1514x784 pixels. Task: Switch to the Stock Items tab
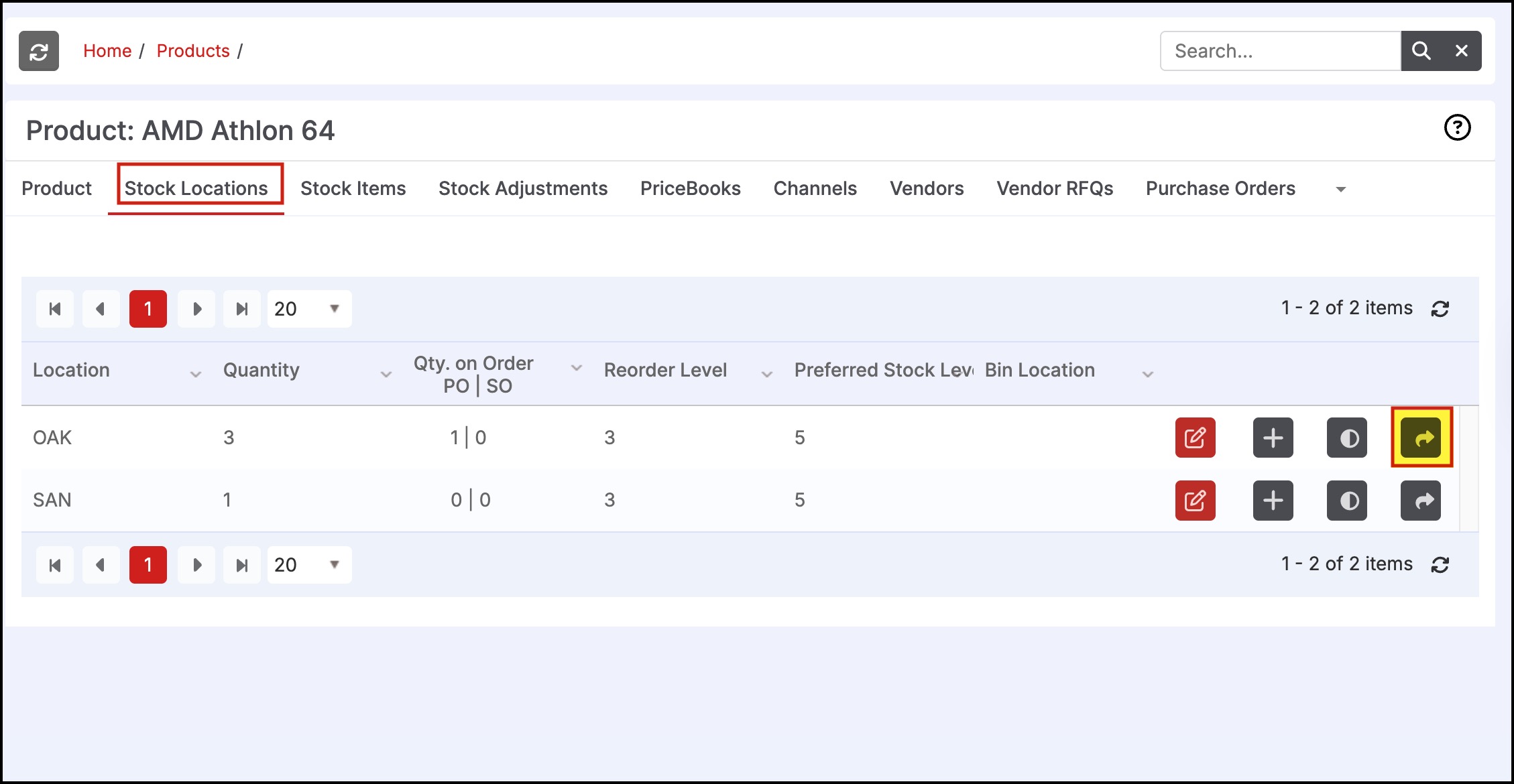tap(353, 188)
